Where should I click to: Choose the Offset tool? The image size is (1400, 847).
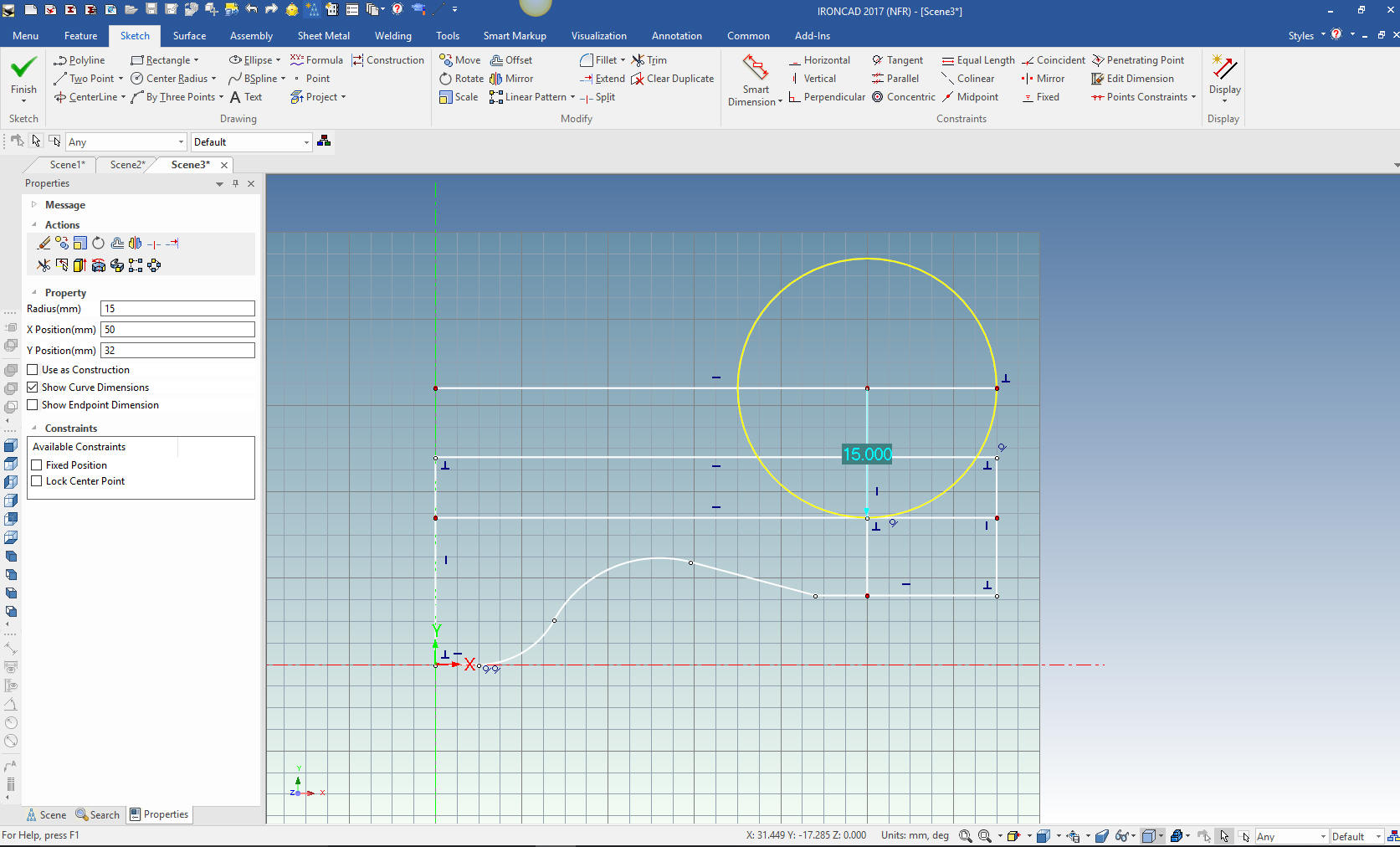(x=511, y=60)
